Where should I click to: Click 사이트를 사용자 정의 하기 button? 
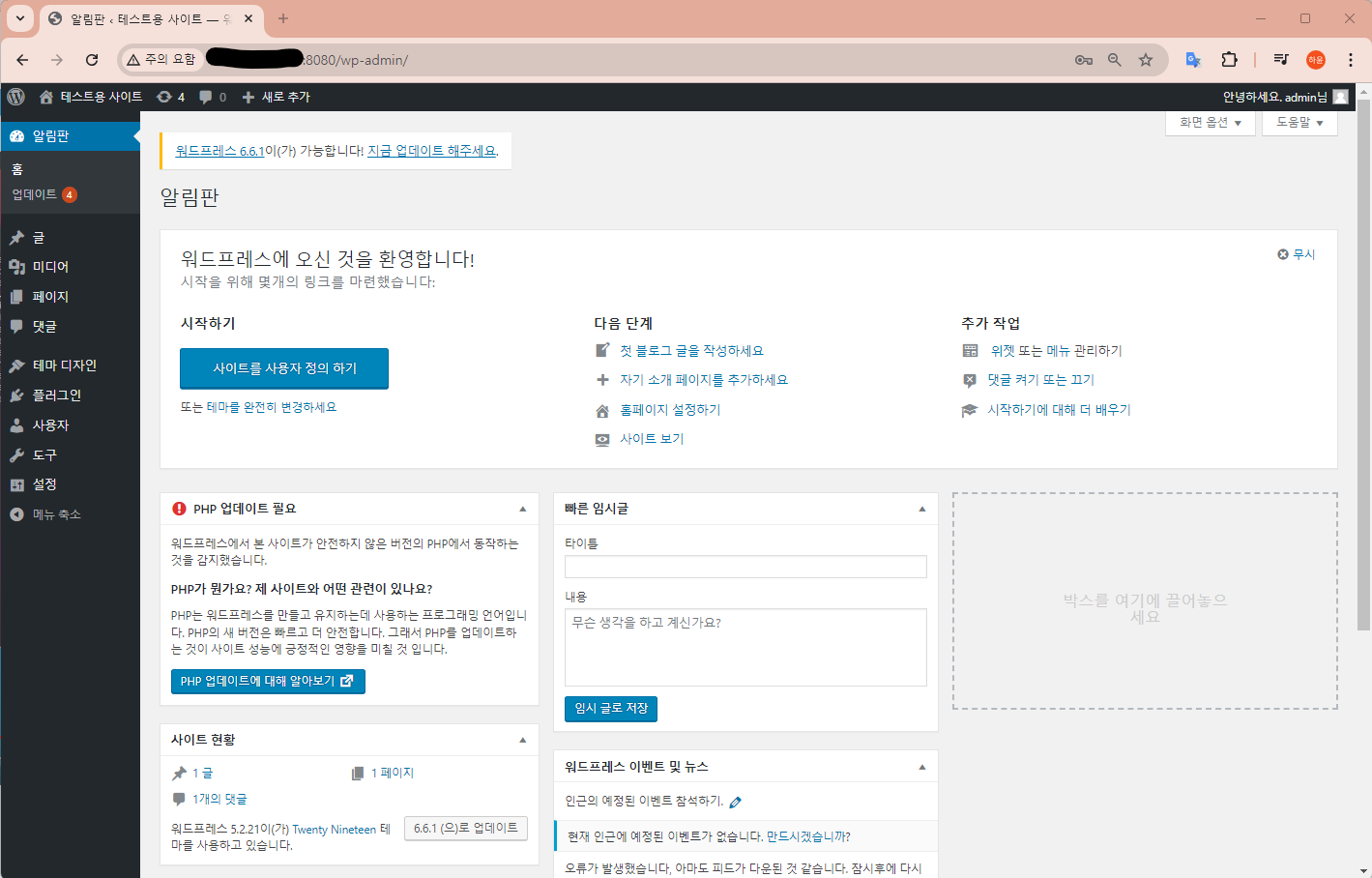click(284, 368)
